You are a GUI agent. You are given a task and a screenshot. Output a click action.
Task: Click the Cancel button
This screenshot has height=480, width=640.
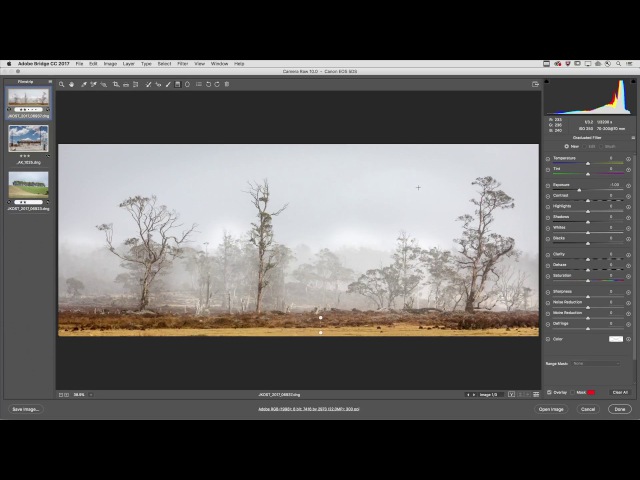(x=588, y=409)
